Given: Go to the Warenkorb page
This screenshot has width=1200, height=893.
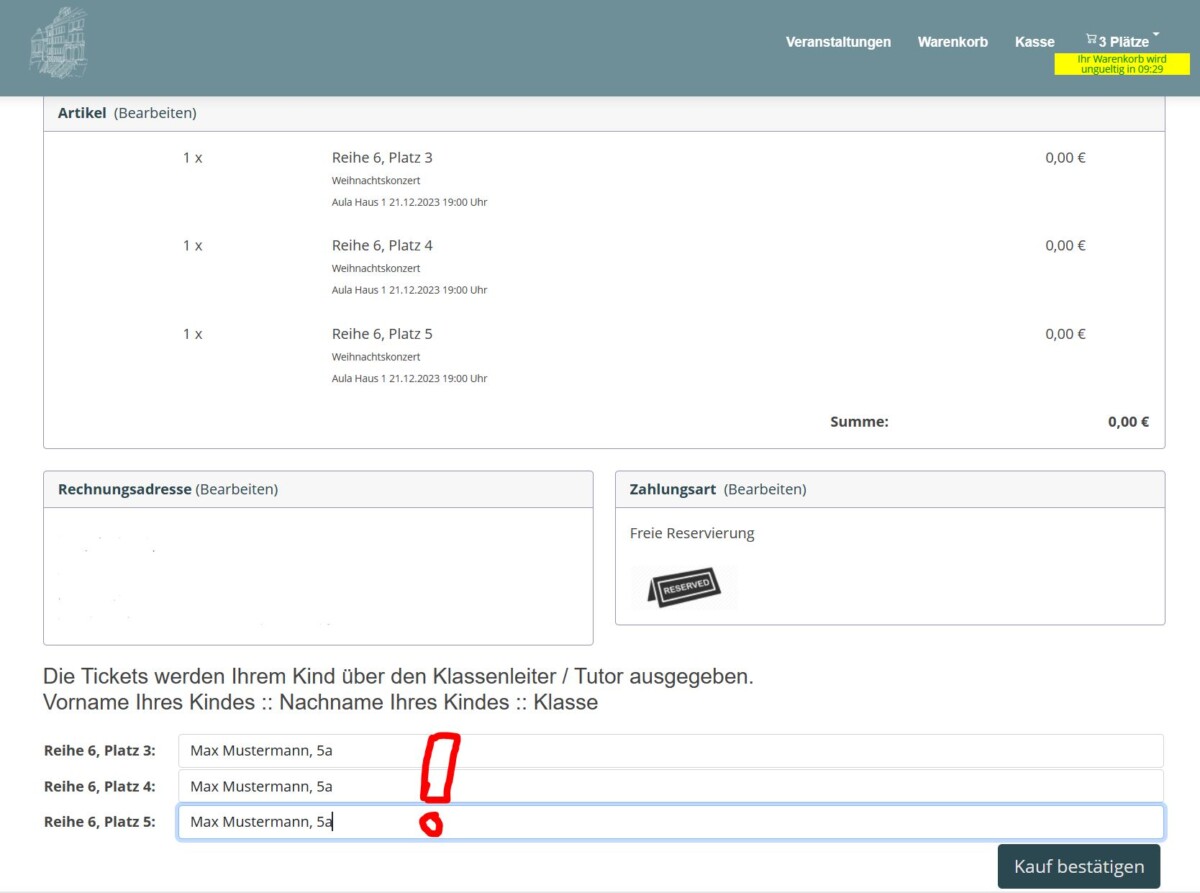Looking at the screenshot, I should [x=952, y=42].
